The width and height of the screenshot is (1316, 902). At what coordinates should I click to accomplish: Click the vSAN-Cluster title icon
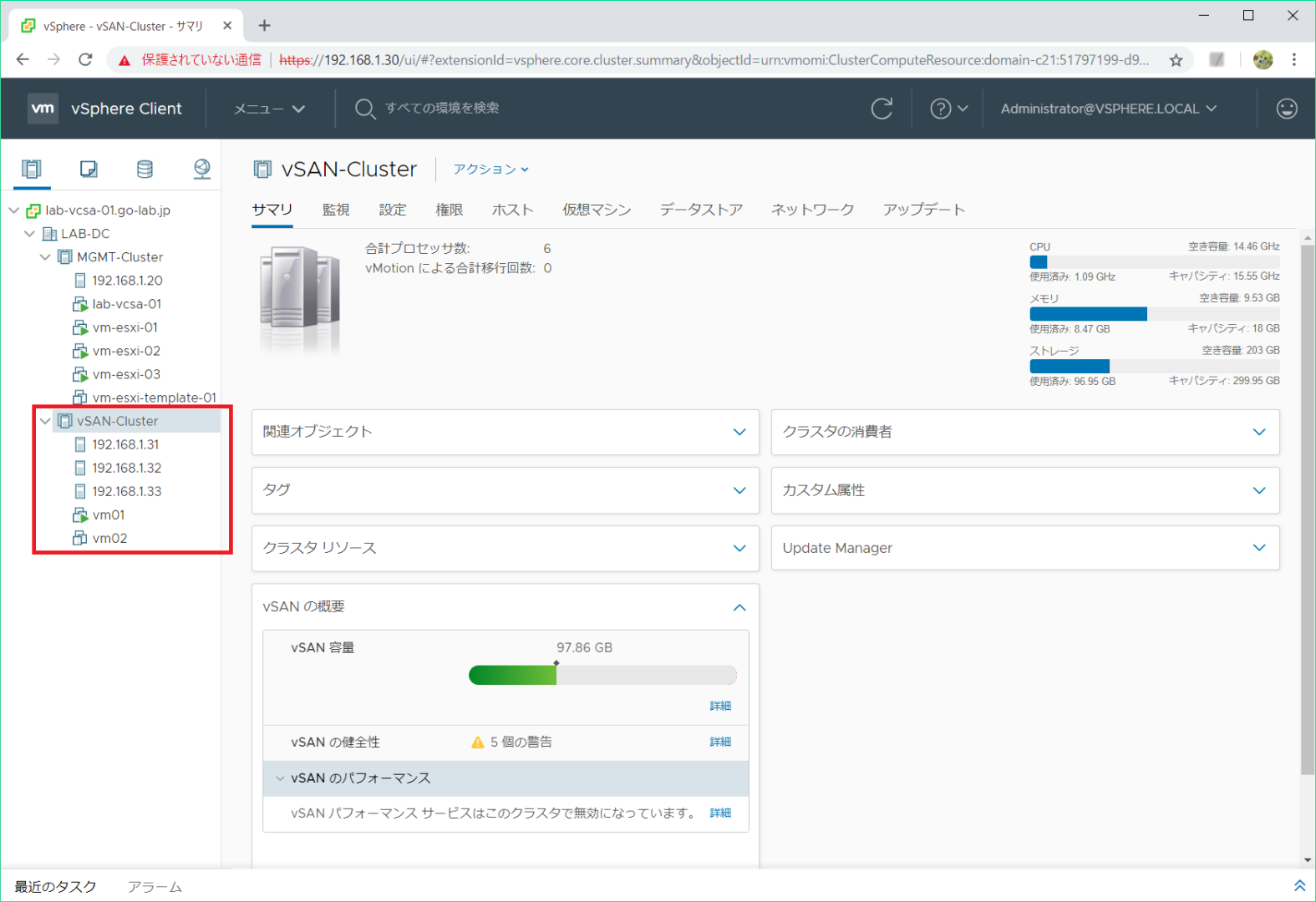[x=262, y=170]
